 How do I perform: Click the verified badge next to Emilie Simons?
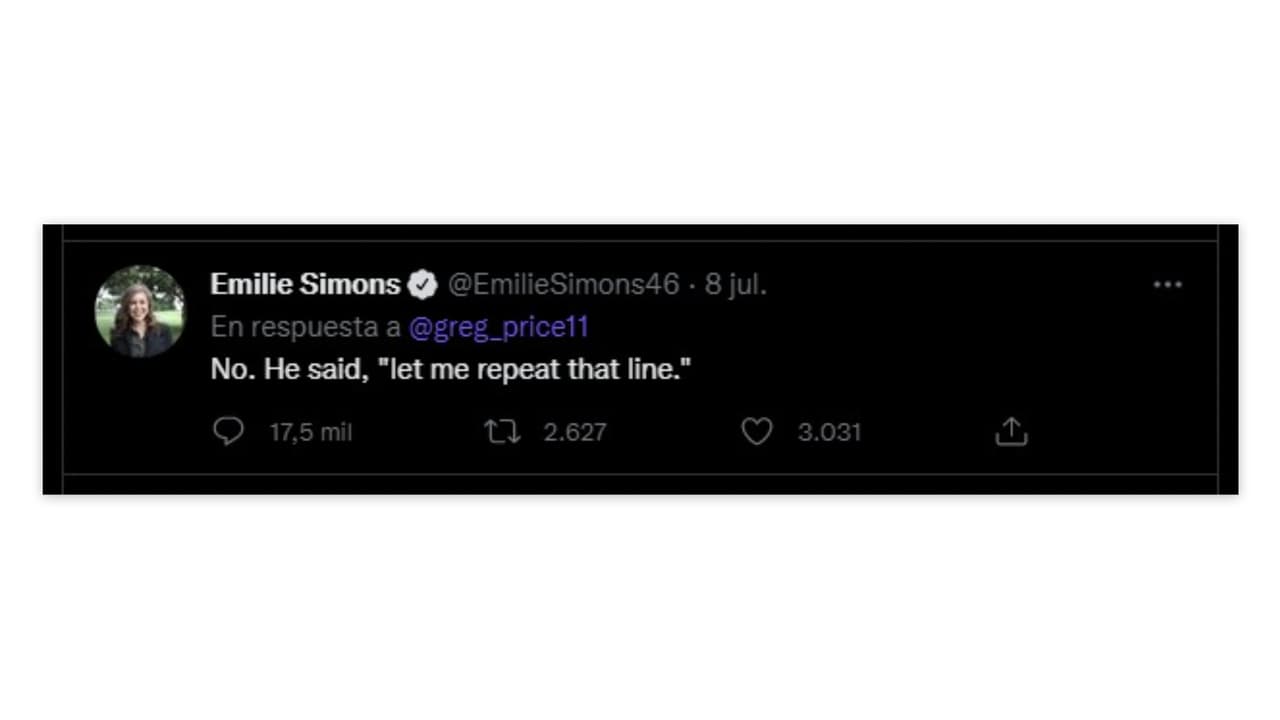[423, 285]
